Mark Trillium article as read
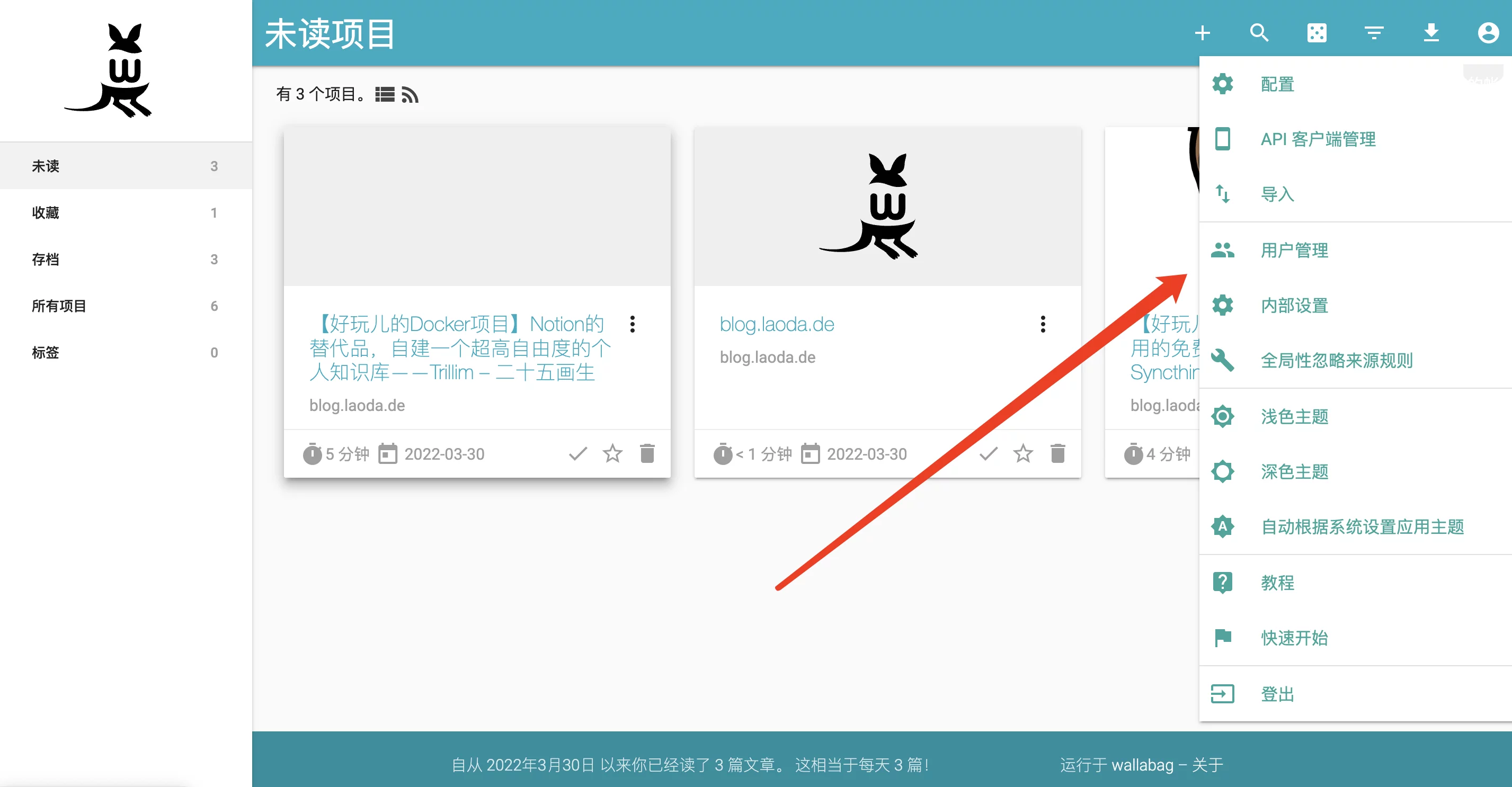 [577, 453]
